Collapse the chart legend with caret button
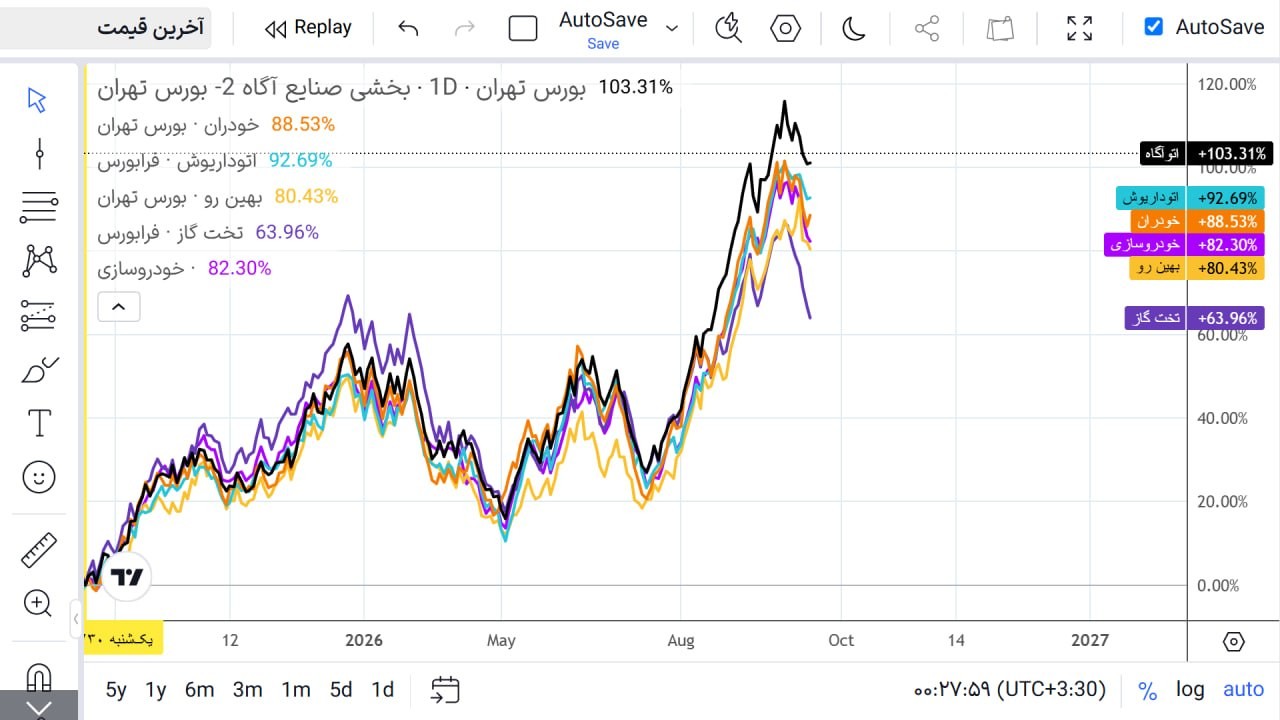 click(x=118, y=306)
